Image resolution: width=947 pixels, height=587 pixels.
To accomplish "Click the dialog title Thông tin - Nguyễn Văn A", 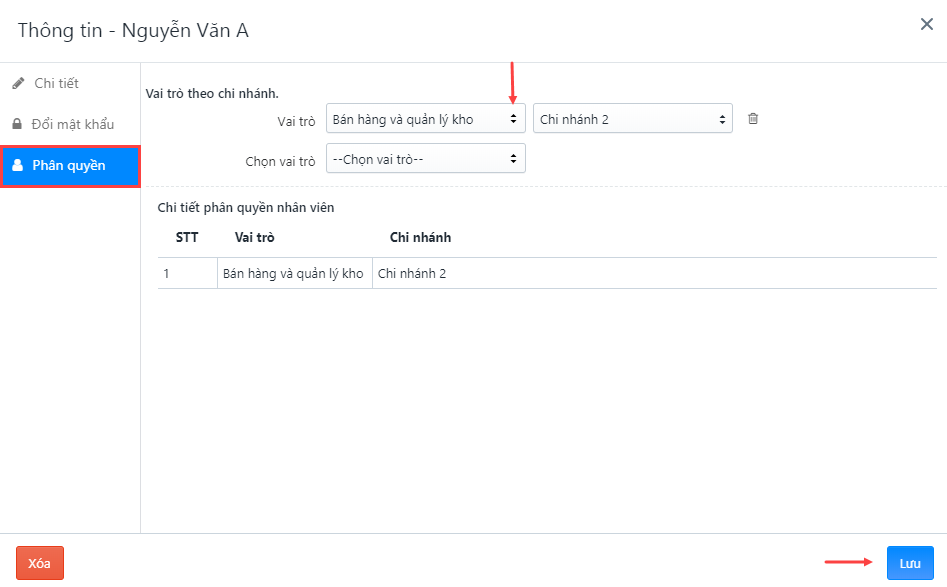I will click(x=133, y=30).
